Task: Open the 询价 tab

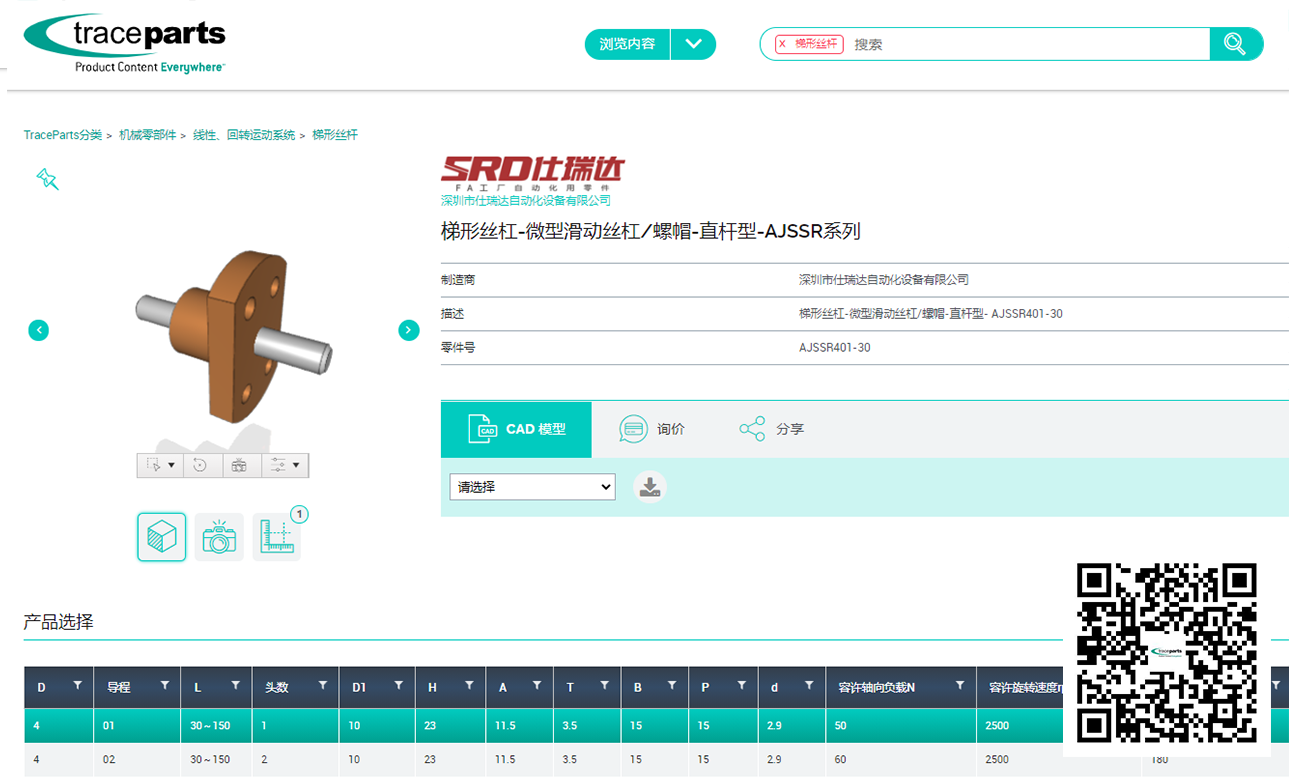Action: coord(652,429)
